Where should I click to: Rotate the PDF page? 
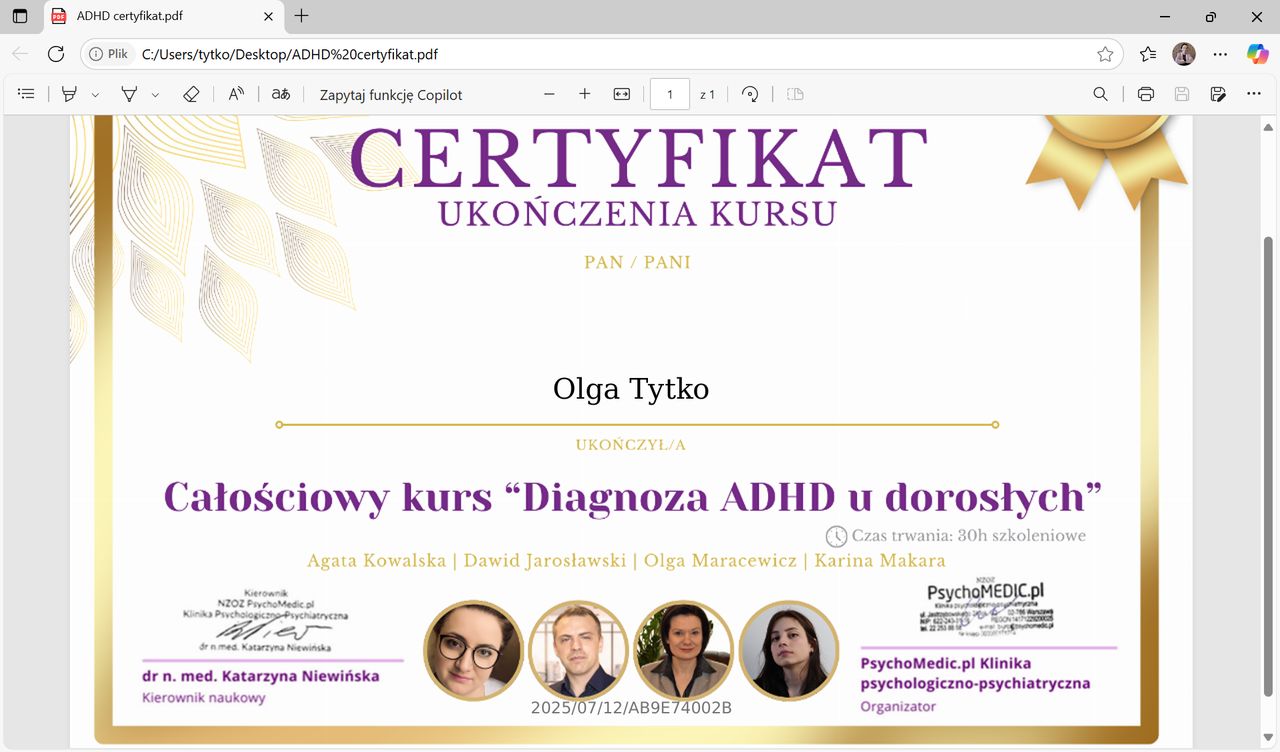click(750, 94)
